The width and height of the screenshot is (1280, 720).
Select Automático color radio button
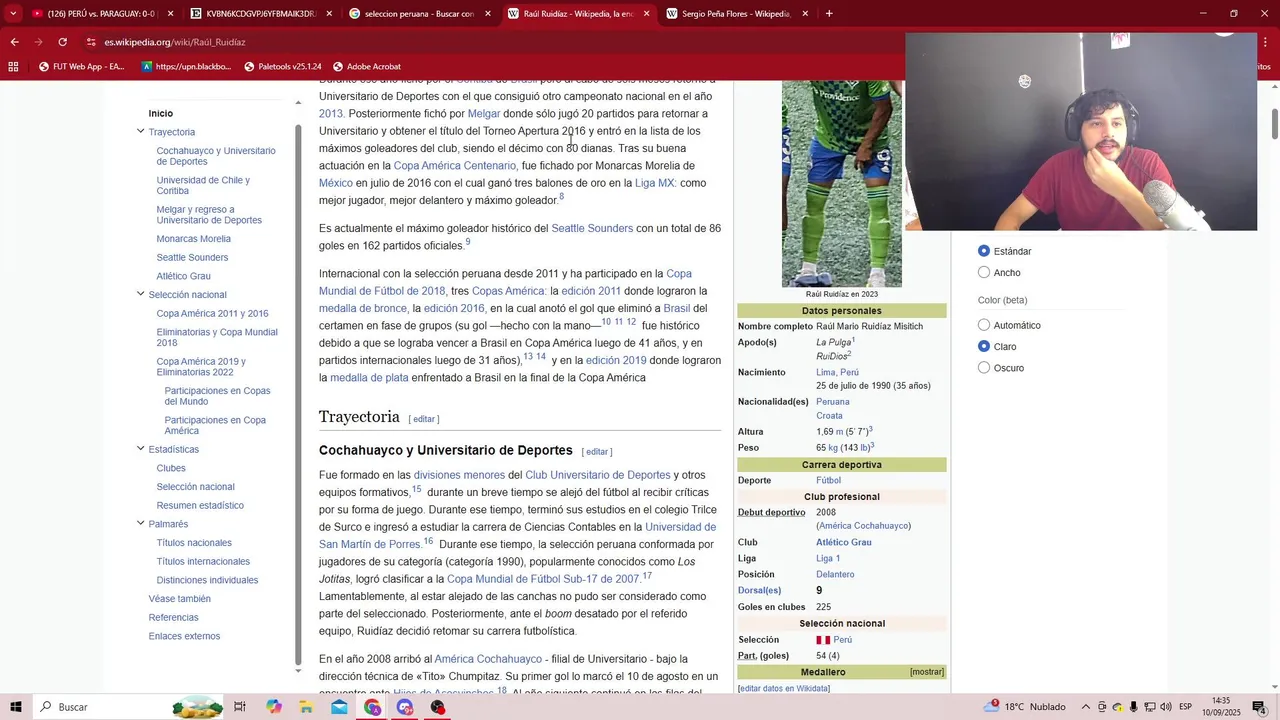(x=984, y=325)
